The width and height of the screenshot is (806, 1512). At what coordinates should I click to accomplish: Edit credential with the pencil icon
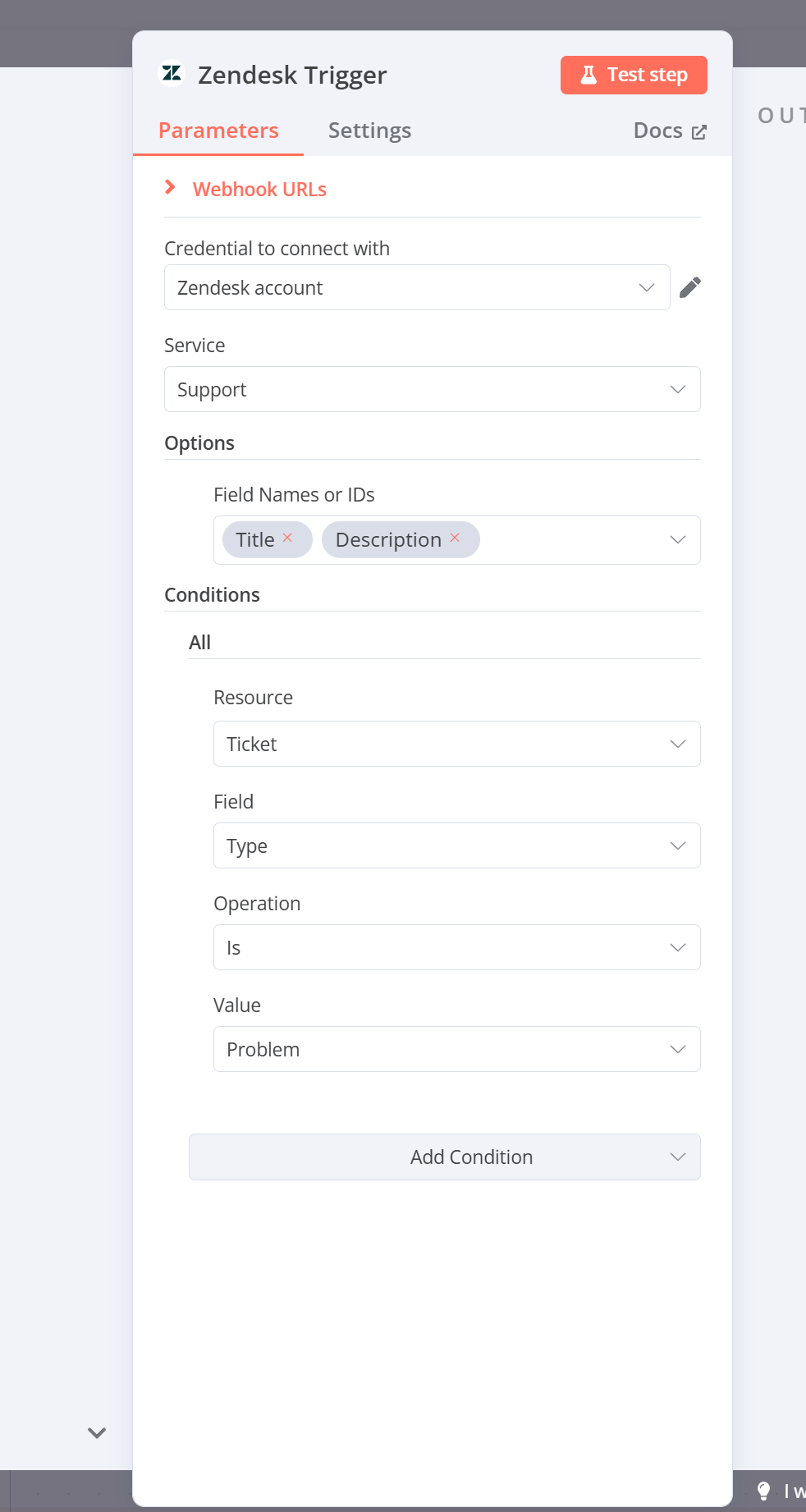coord(690,287)
